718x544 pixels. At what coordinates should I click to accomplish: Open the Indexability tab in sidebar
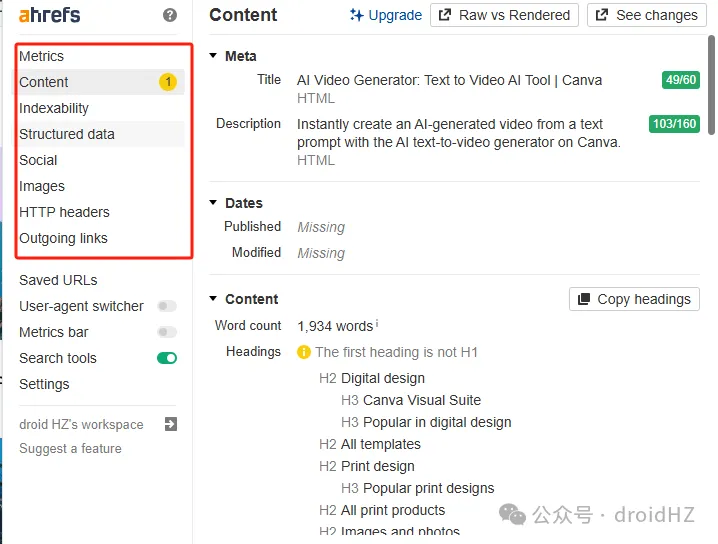click(x=54, y=108)
